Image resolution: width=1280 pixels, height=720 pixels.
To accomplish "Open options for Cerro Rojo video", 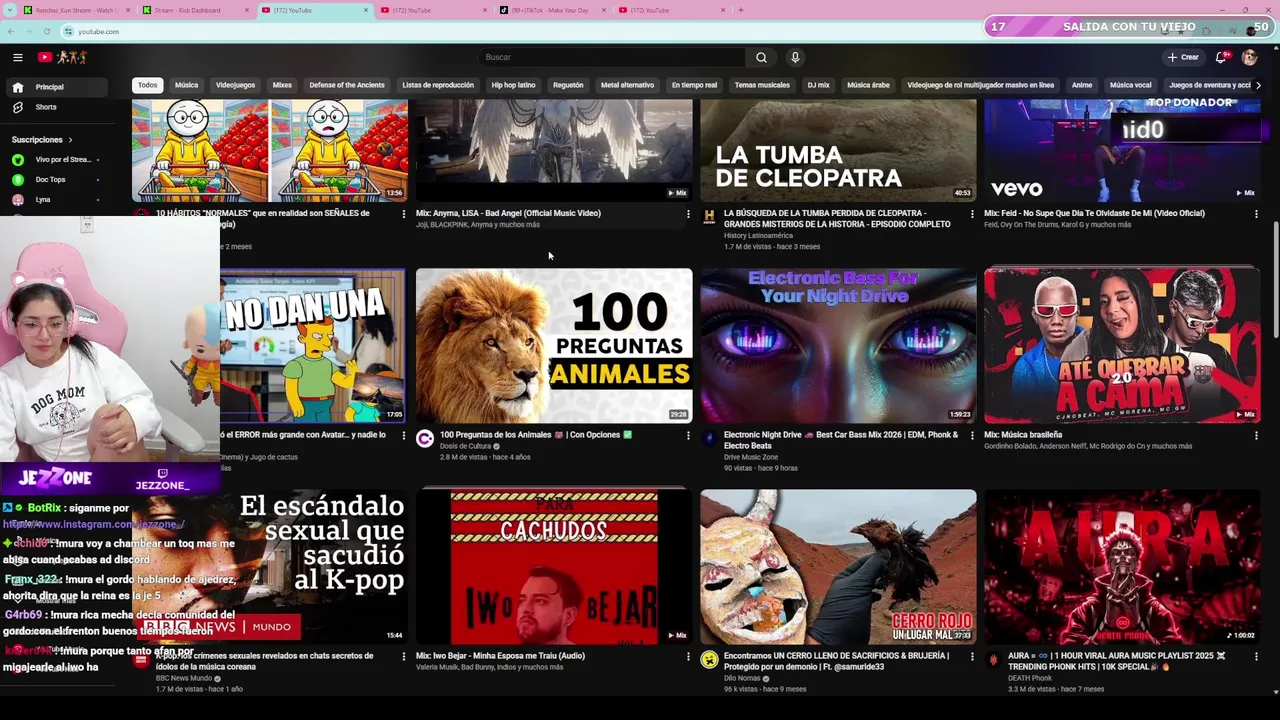I will coord(972,657).
